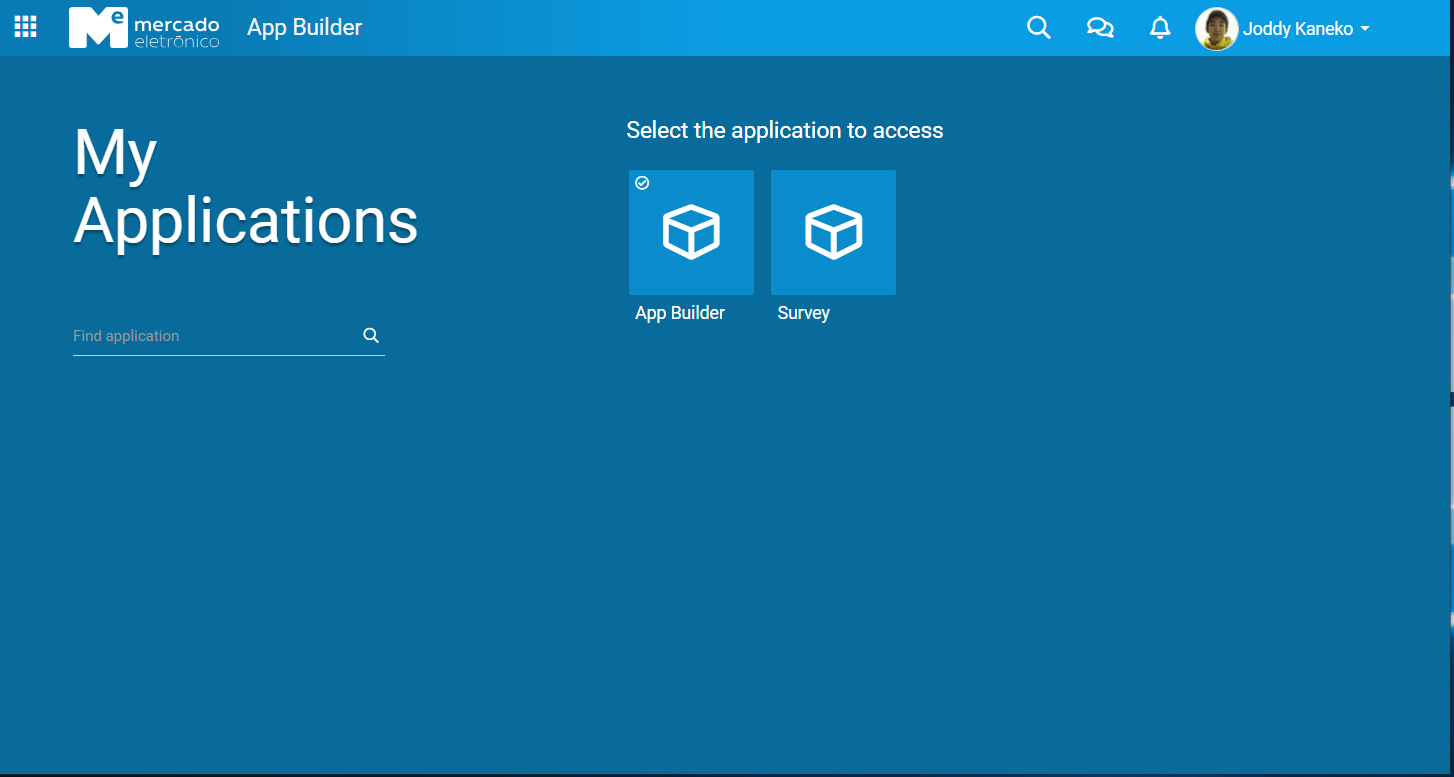
Task: Click the magnifier in Find application field
Action: (x=371, y=336)
